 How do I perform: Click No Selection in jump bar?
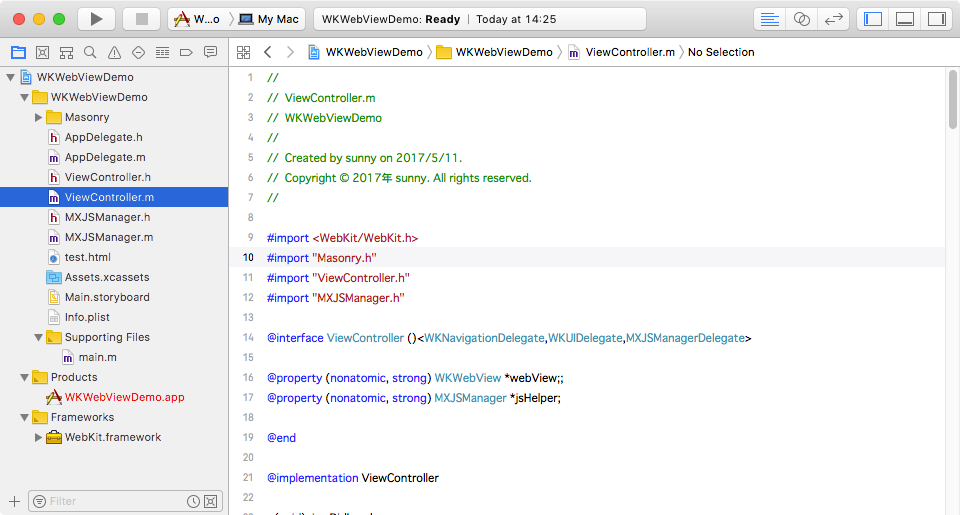pyautogui.click(x=721, y=53)
